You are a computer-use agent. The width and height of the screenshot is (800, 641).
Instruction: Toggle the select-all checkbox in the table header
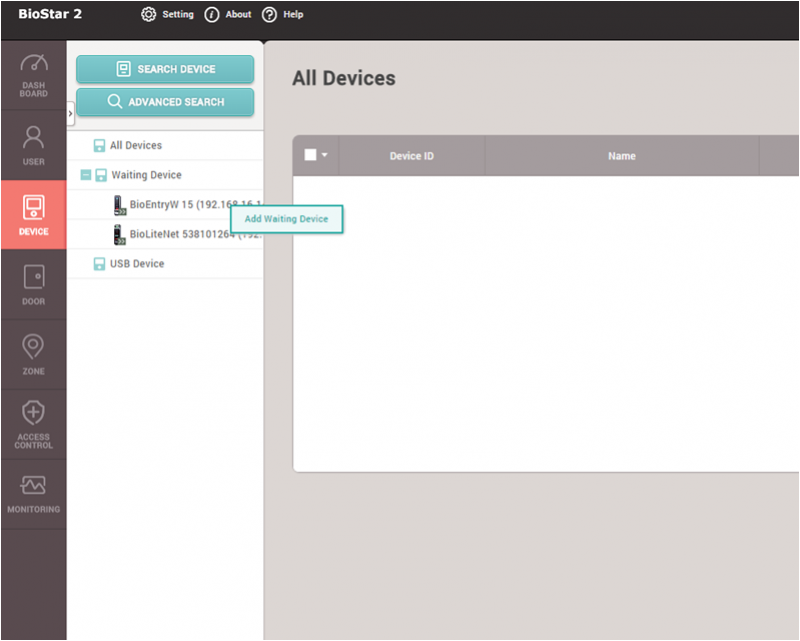(x=309, y=155)
